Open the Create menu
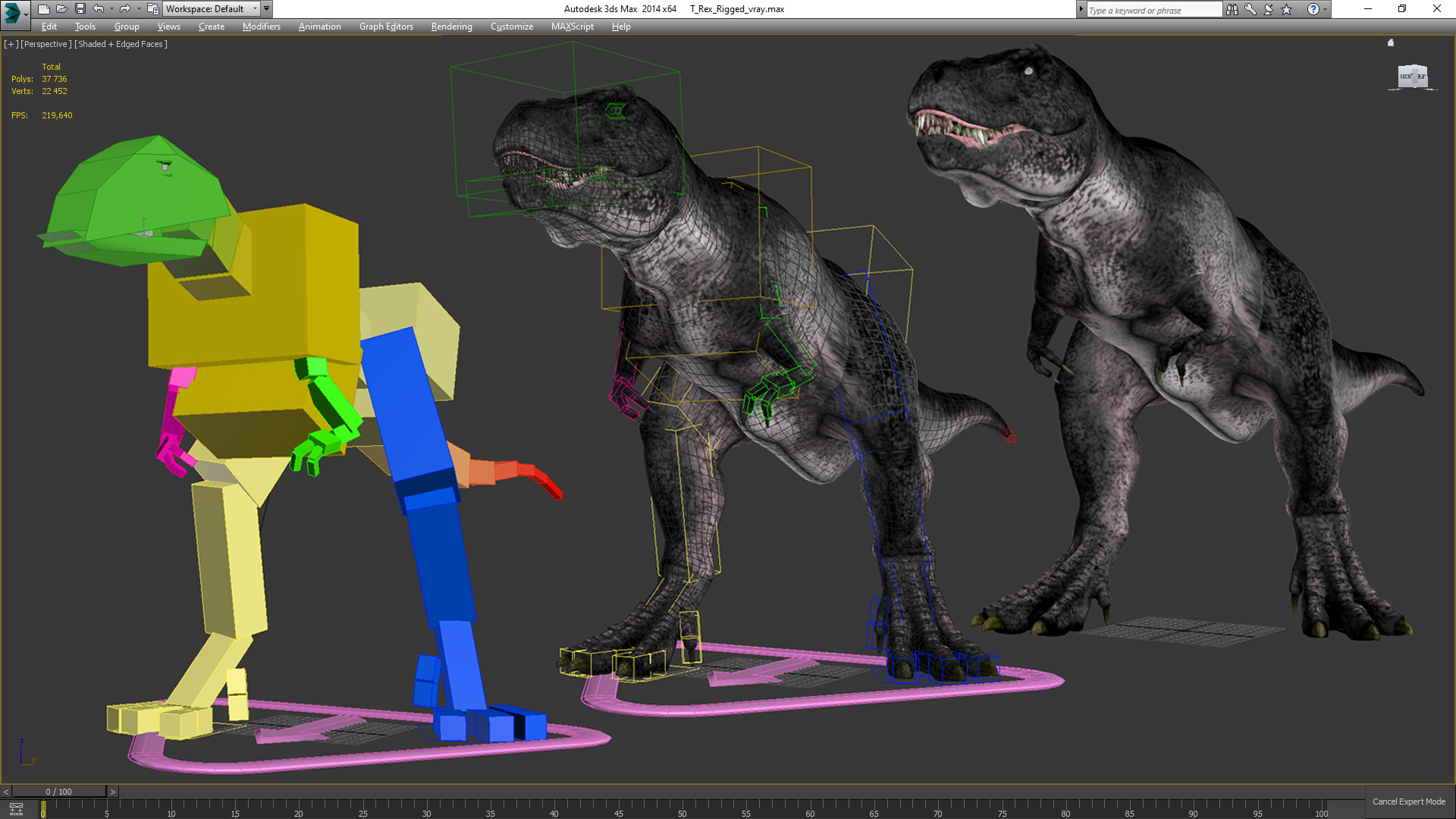Image resolution: width=1456 pixels, height=819 pixels. 212,27
